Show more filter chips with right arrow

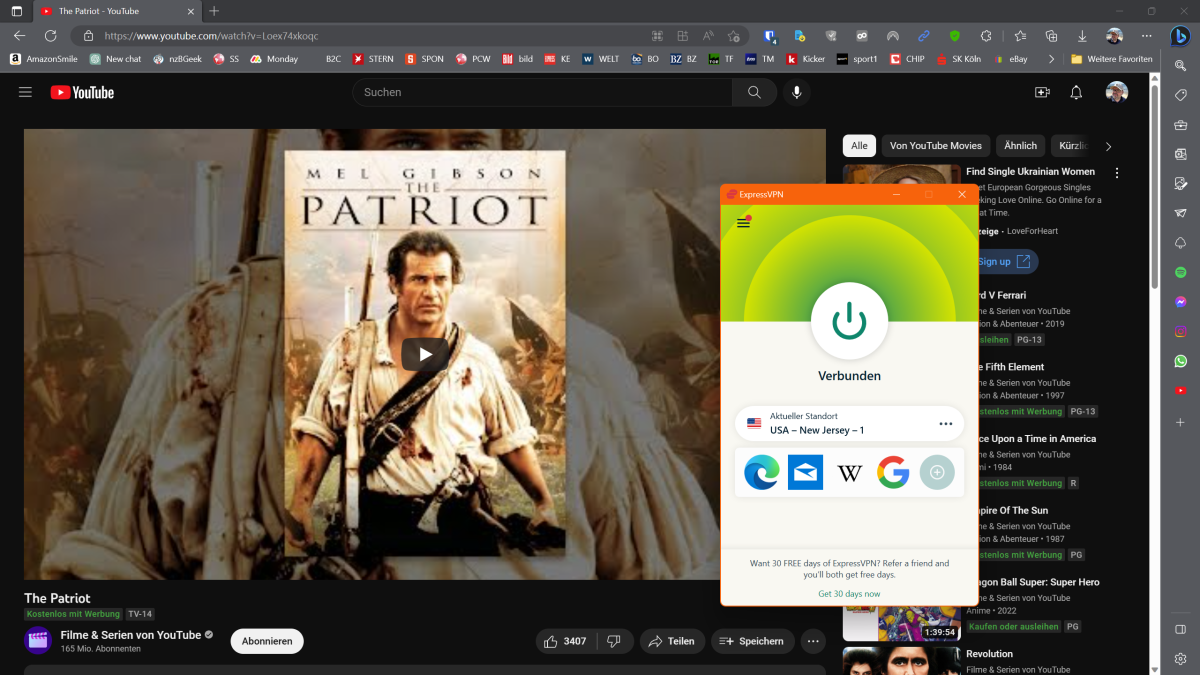point(1108,146)
